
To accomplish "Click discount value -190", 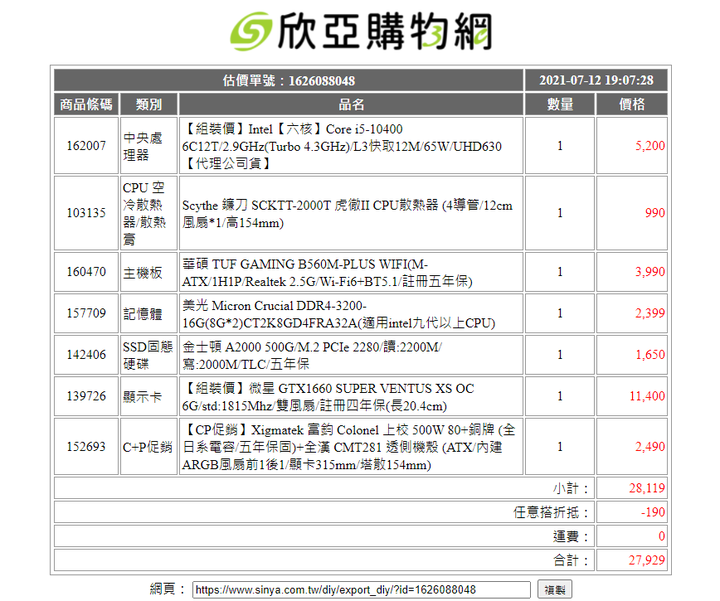I will point(653,512).
